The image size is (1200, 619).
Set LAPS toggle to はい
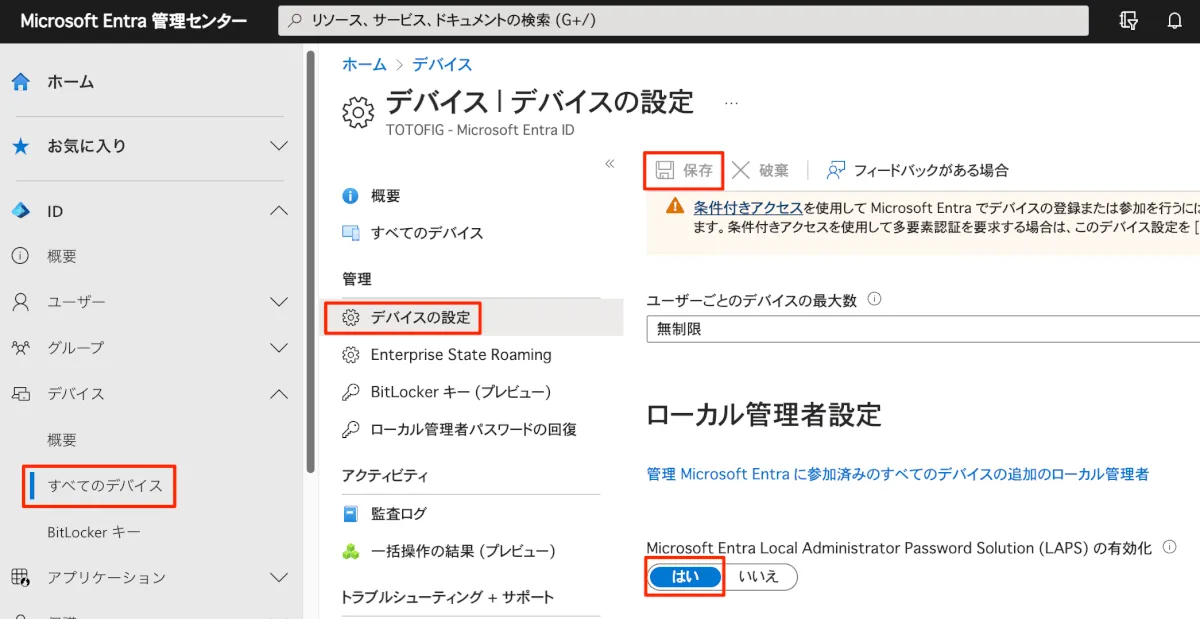click(x=685, y=577)
